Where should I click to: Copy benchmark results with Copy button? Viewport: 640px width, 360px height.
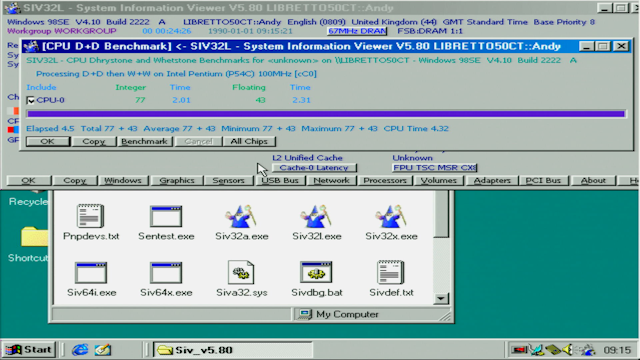click(x=93, y=141)
